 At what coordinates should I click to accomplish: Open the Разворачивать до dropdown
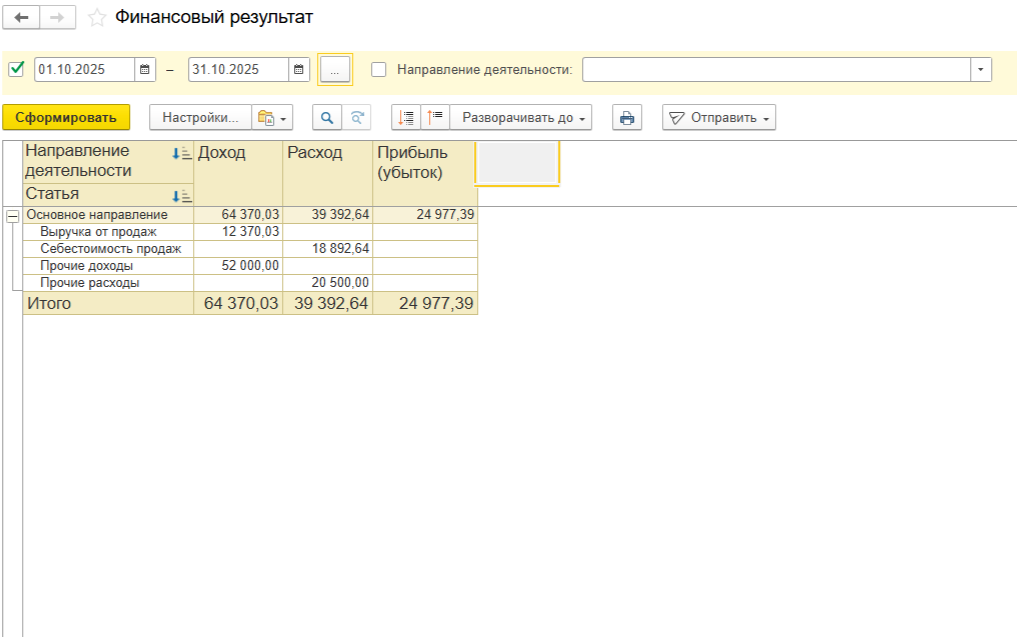click(x=521, y=118)
